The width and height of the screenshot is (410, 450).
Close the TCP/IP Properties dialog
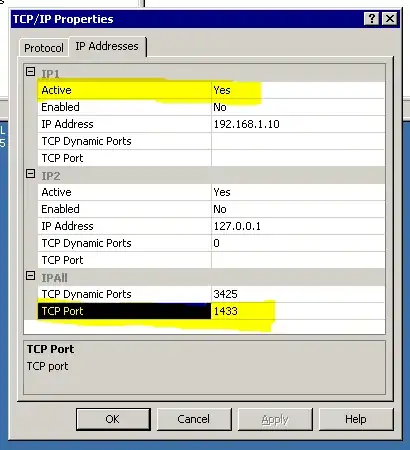click(390, 18)
